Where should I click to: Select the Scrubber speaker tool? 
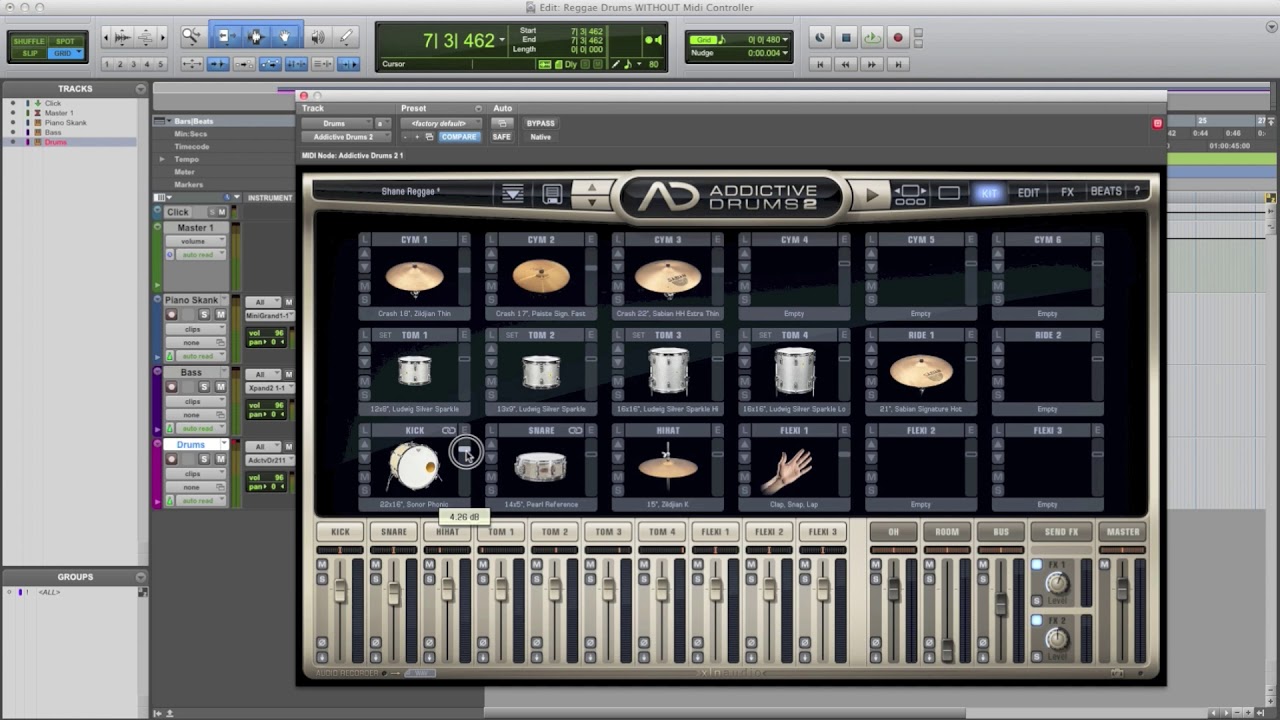click(318, 37)
